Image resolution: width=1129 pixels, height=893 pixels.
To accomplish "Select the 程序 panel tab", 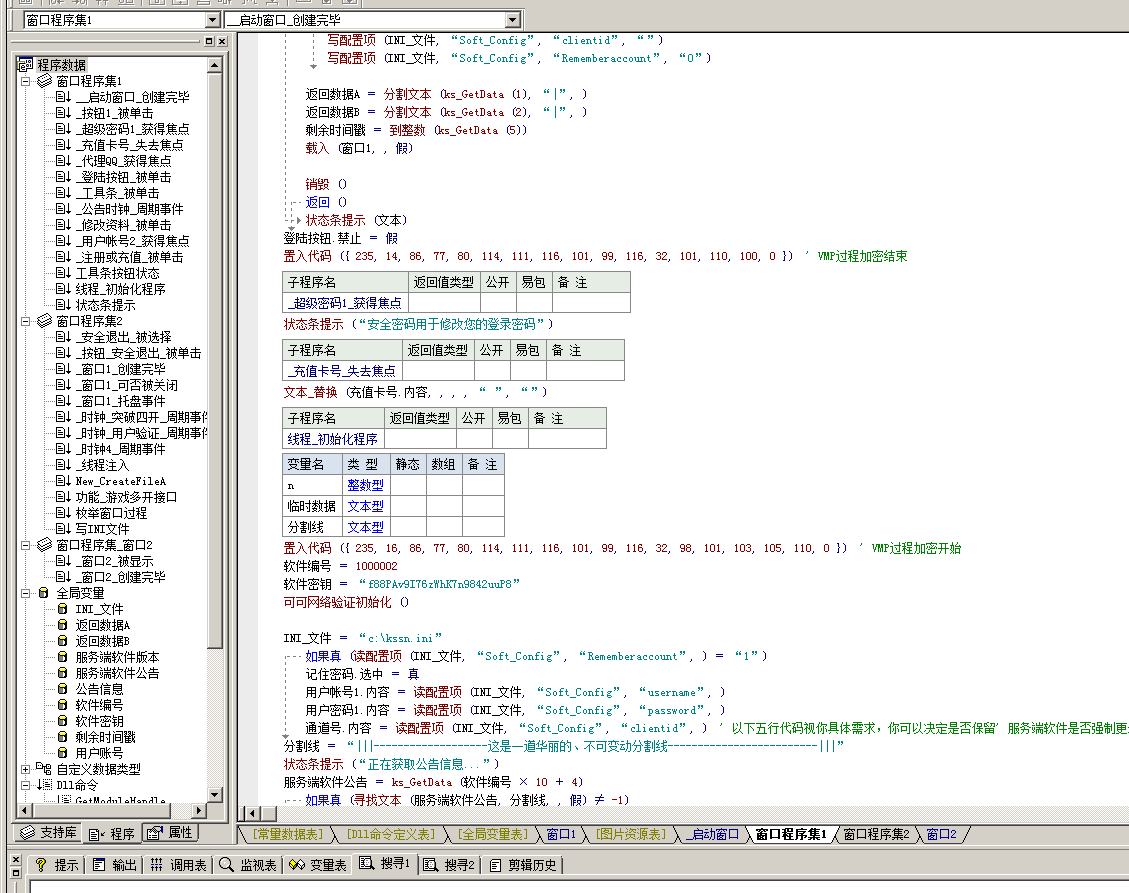I will tap(112, 833).
